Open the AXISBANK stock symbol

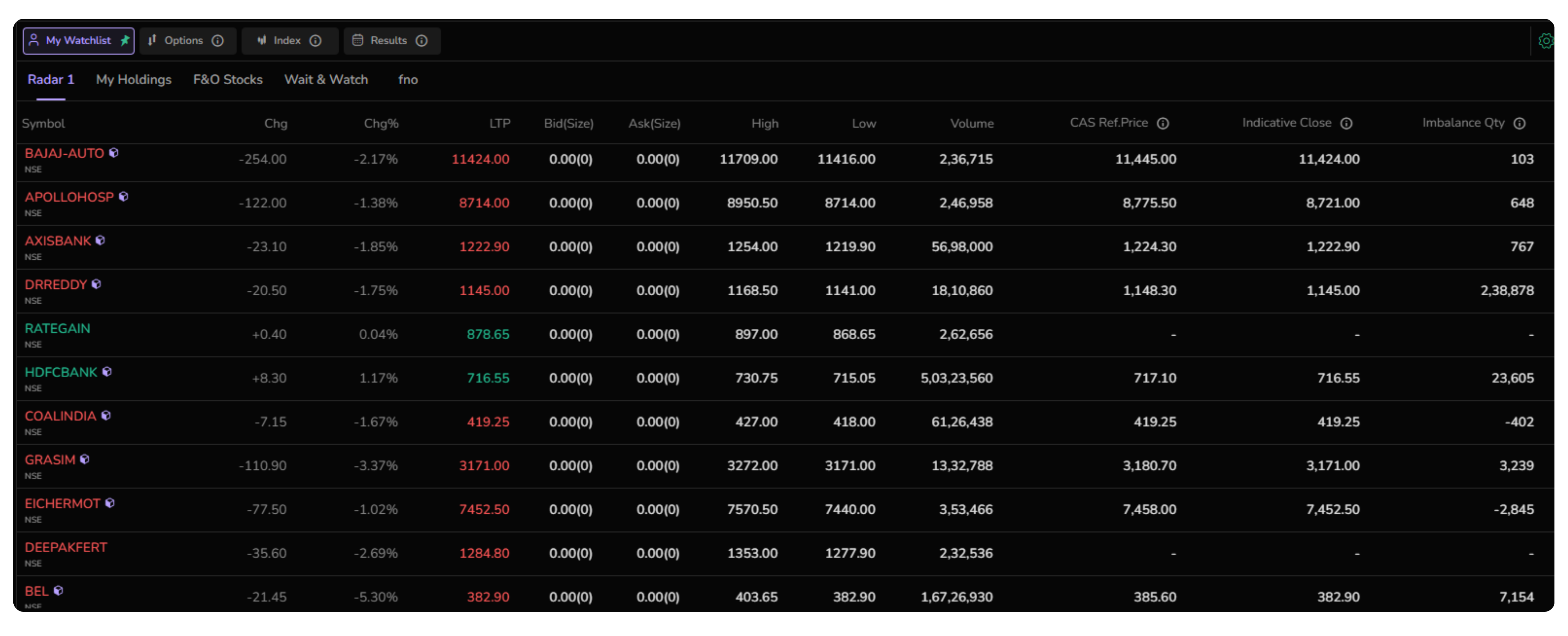coord(58,241)
